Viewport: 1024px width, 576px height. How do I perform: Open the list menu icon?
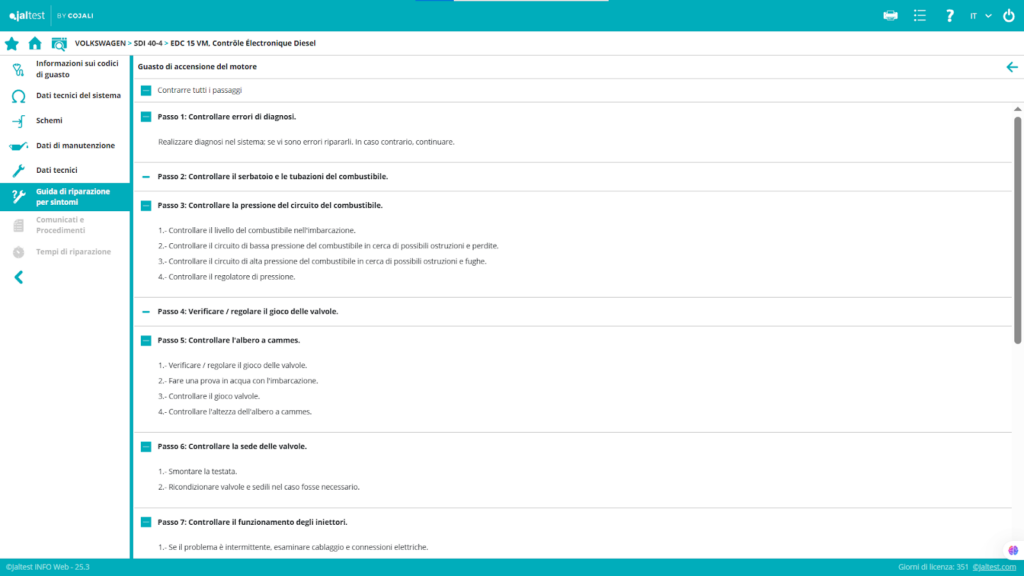coord(920,15)
